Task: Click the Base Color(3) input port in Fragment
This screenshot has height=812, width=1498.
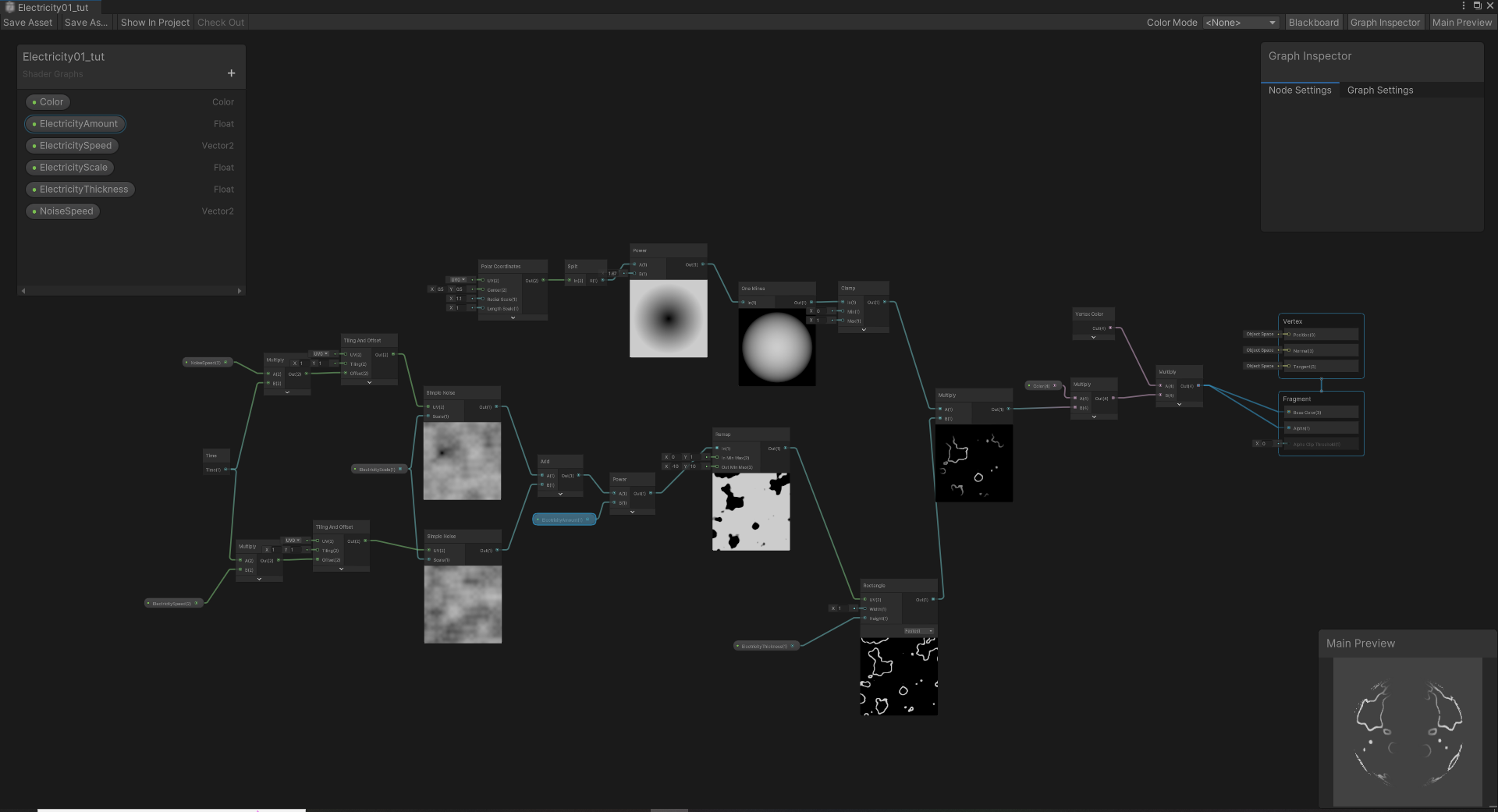Action: 1288,412
